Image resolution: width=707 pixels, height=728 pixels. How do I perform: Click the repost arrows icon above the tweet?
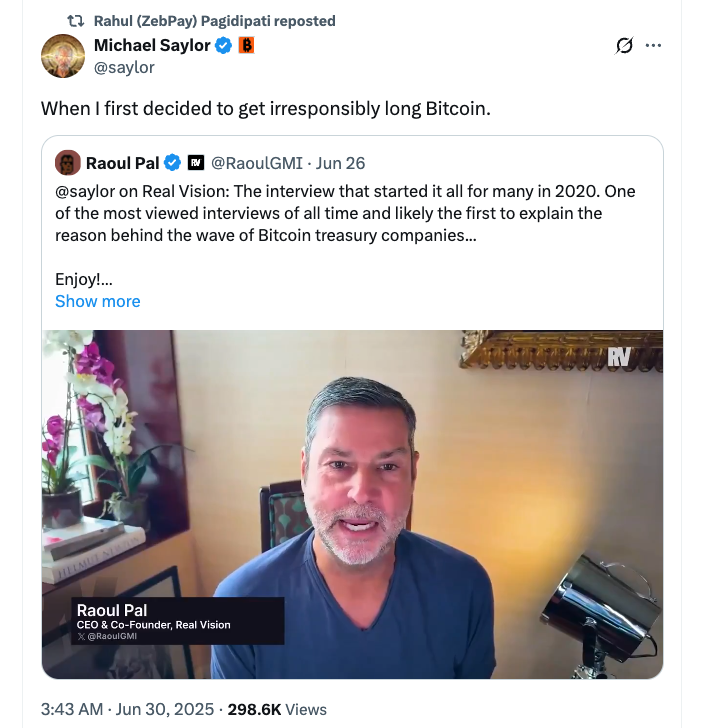coord(74,21)
